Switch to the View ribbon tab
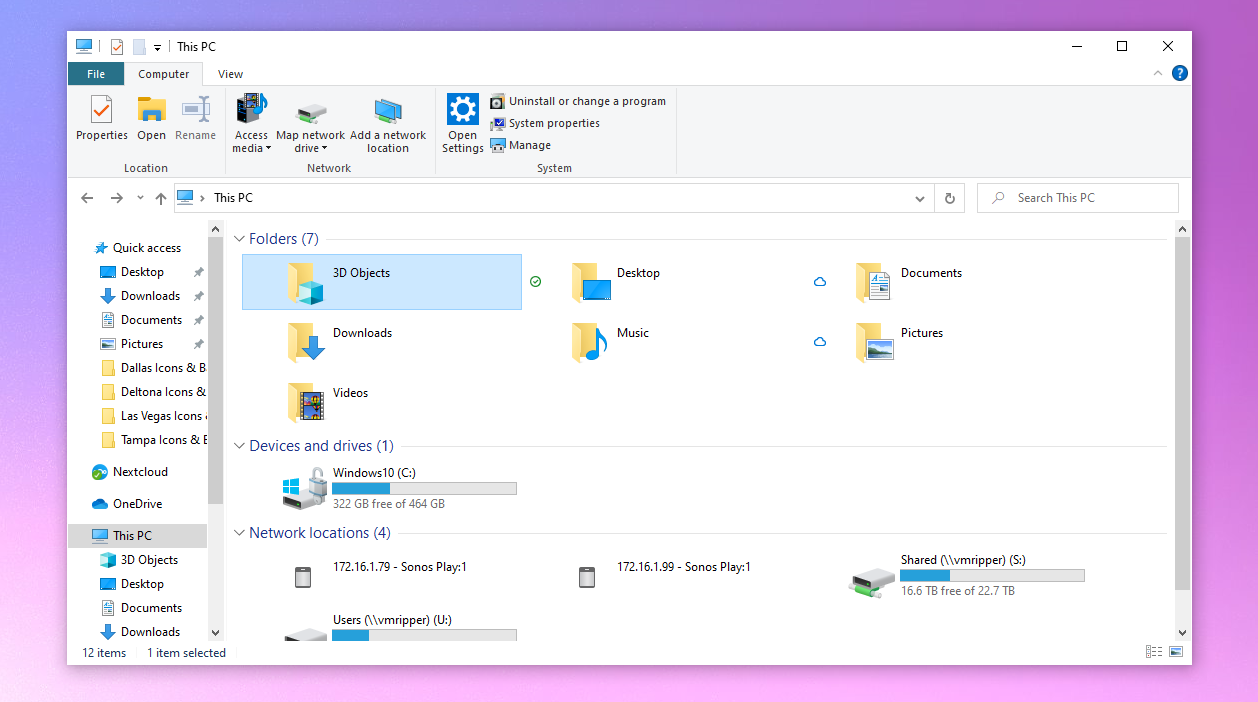The height and width of the screenshot is (702, 1258). point(230,73)
